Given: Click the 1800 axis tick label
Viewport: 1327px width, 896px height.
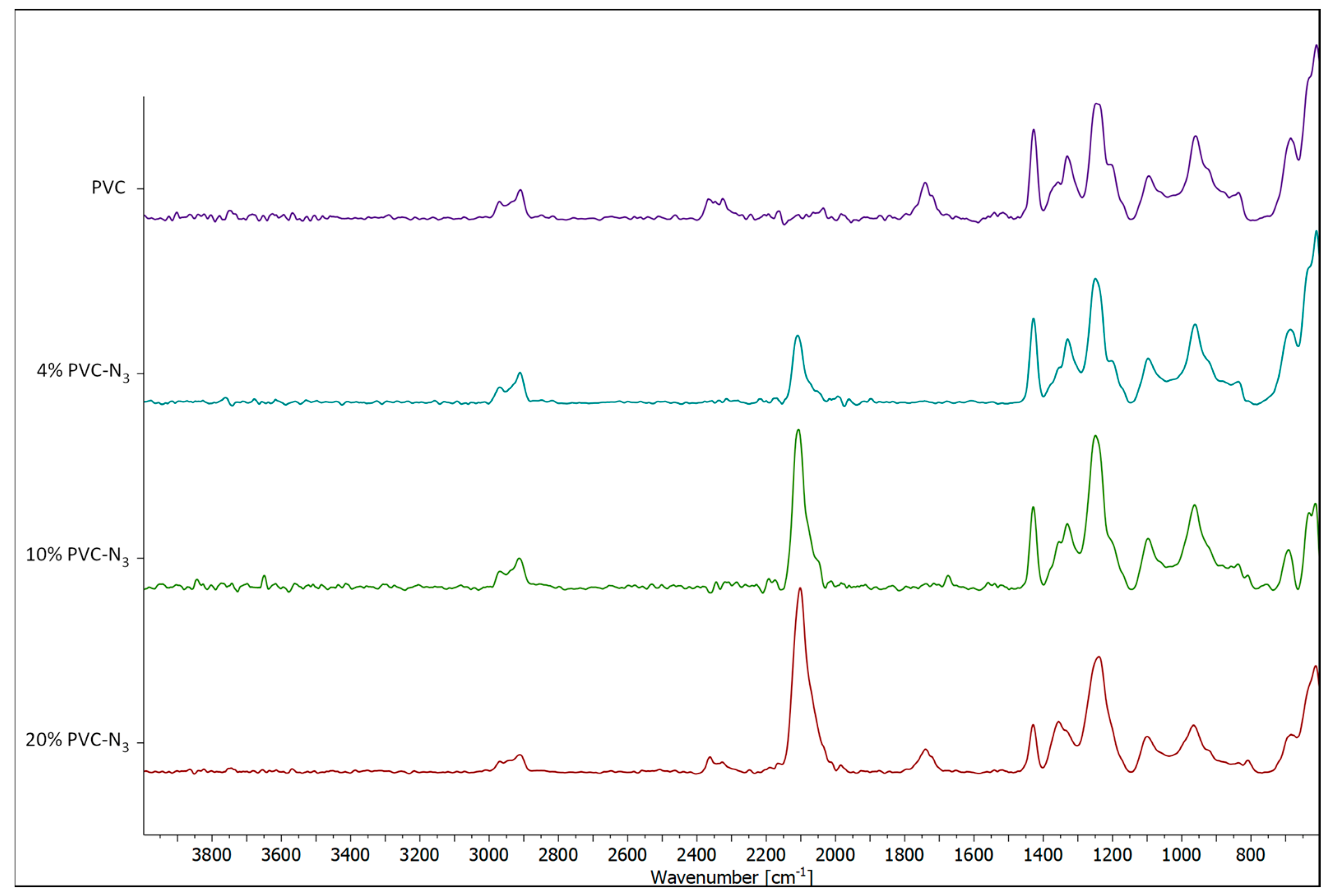Looking at the screenshot, I should [x=904, y=855].
